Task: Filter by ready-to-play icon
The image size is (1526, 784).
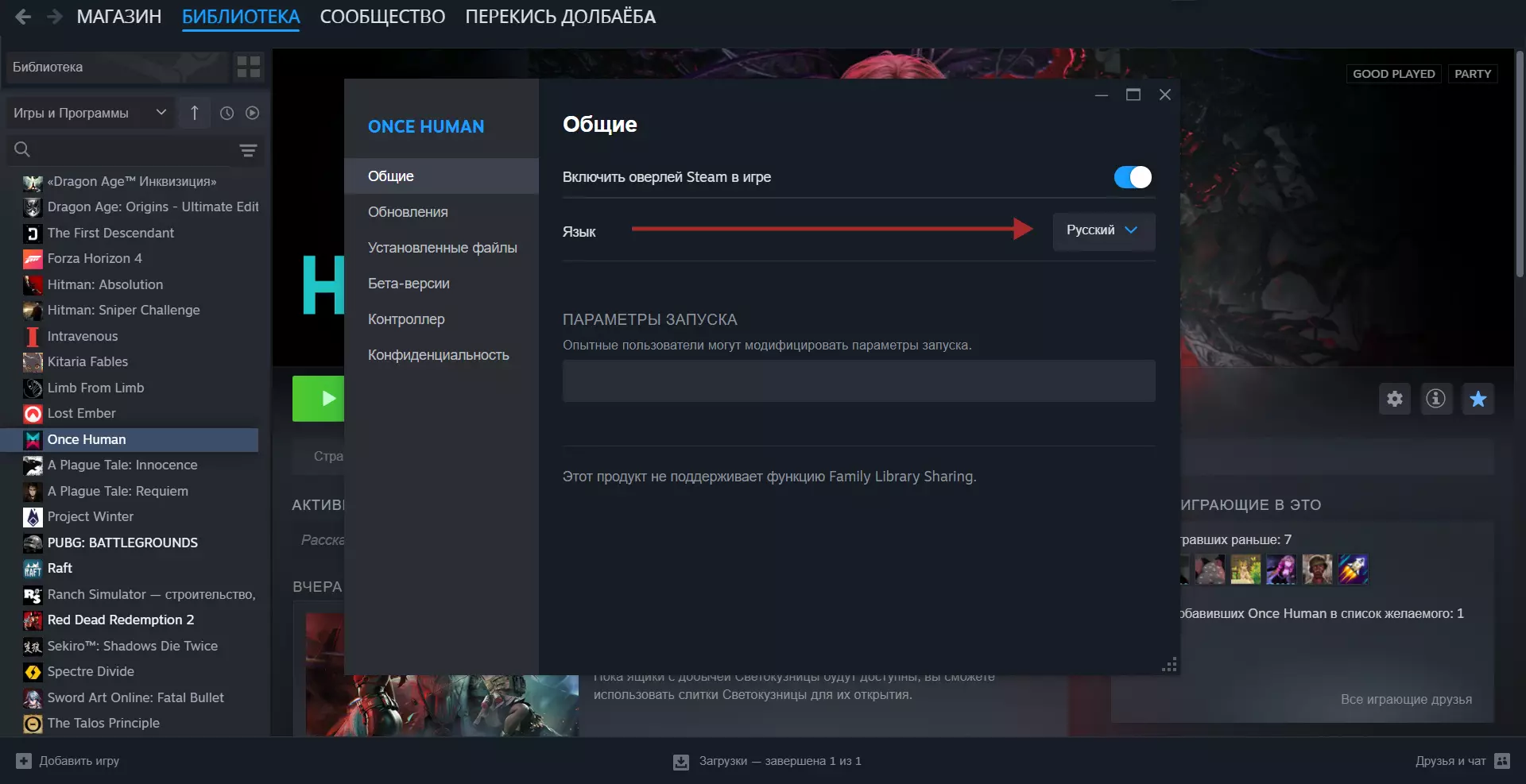Action: 253,113
